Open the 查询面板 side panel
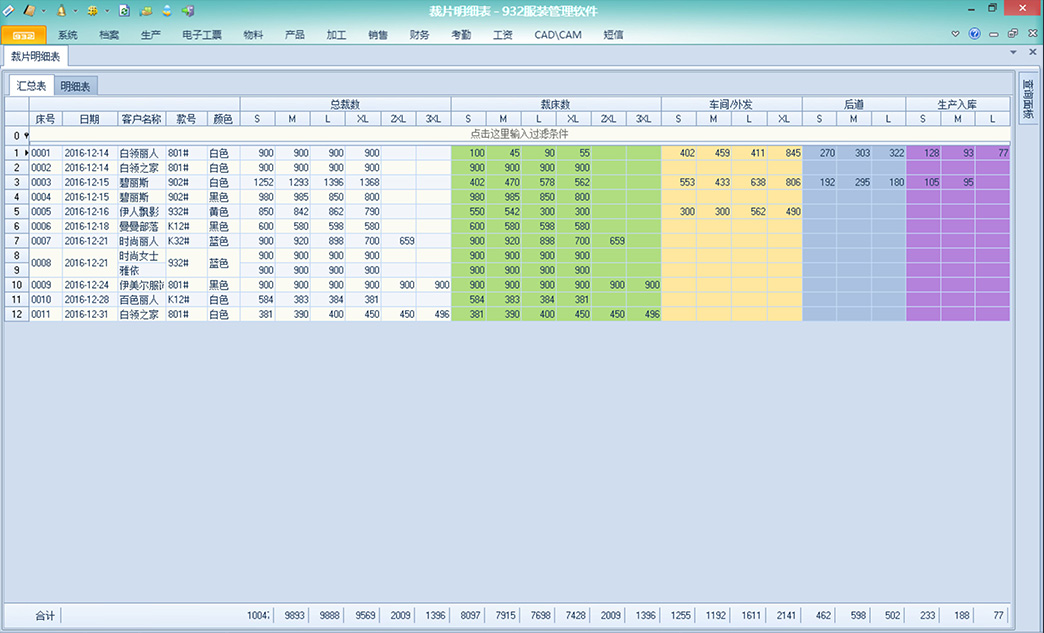Viewport: 1044px width, 633px height. 1027,98
